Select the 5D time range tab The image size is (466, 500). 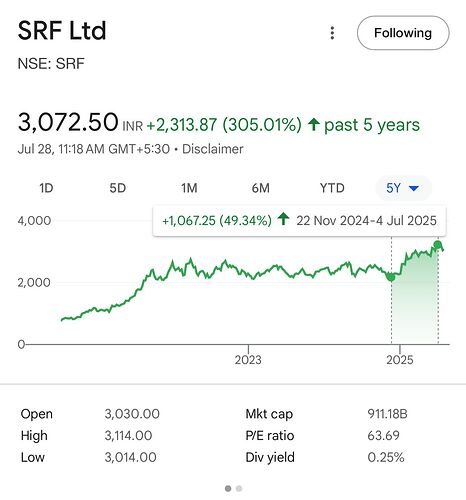coord(118,188)
